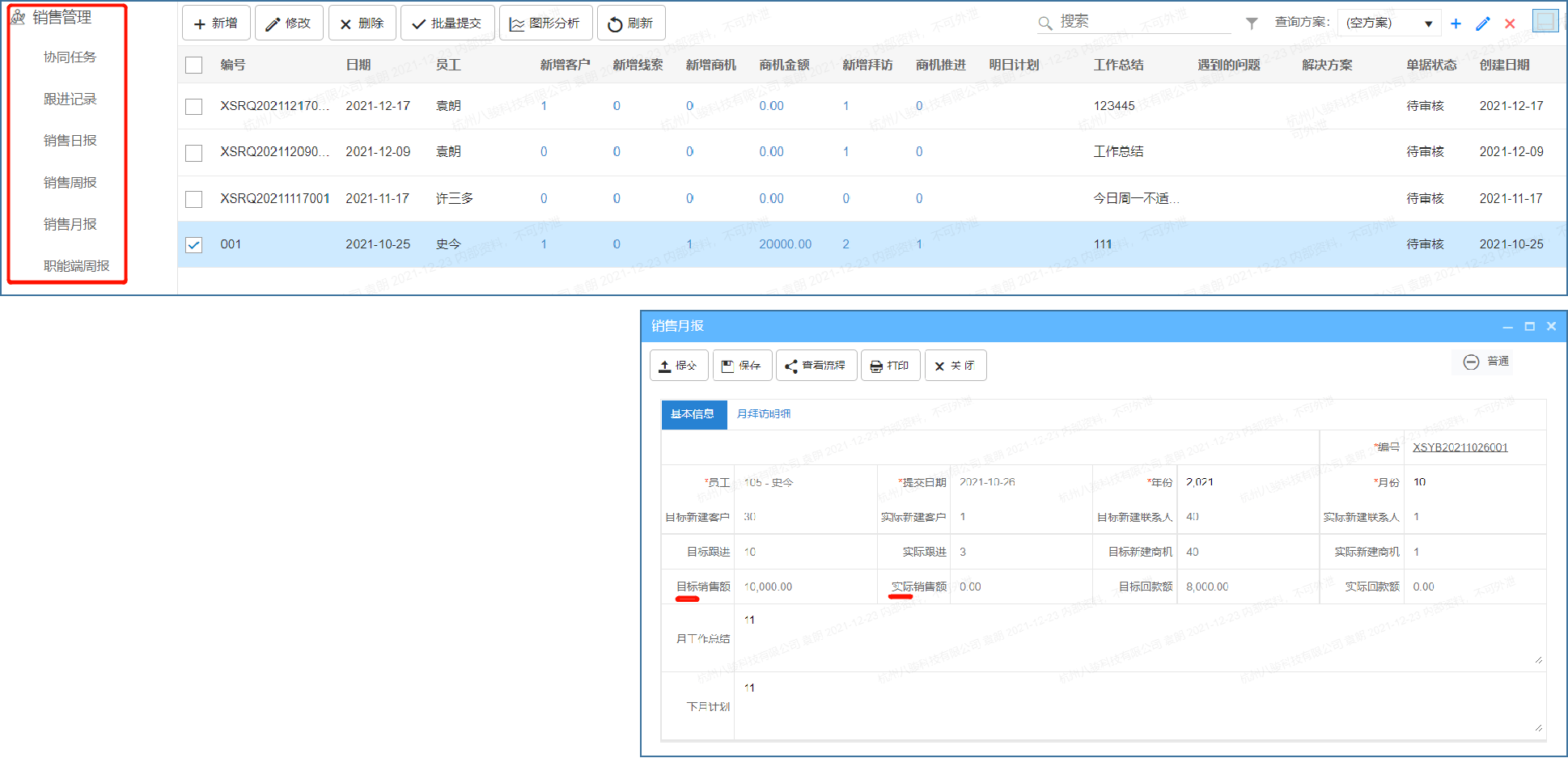Screen dimensions: 1568x758
Task: Switch to the 月拜访明细 tab
Action: (762, 414)
